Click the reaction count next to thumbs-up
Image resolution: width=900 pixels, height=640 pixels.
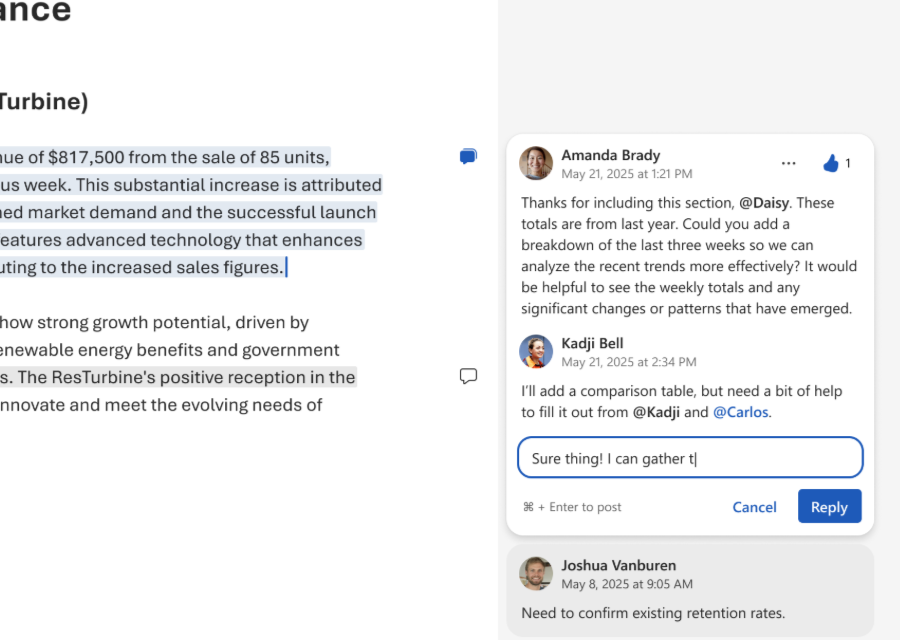(846, 163)
